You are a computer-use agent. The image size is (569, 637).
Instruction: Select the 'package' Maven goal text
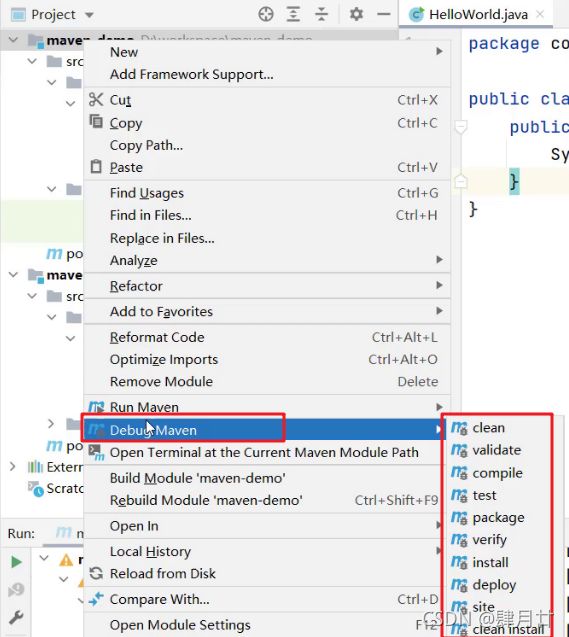tap(498, 518)
